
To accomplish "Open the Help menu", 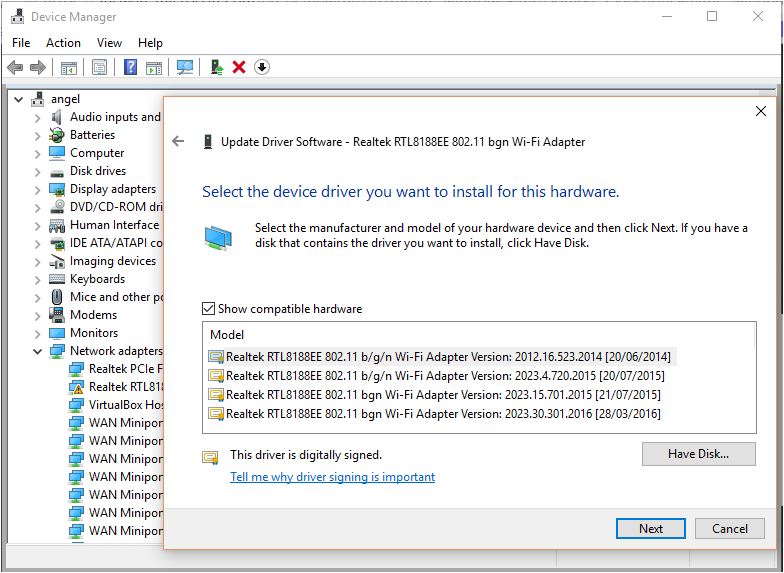I will (x=150, y=43).
